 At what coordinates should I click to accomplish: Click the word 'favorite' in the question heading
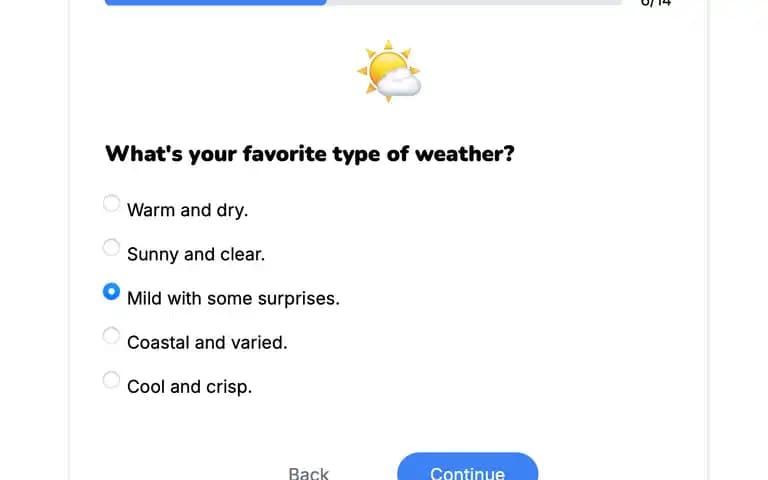point(285,154)
